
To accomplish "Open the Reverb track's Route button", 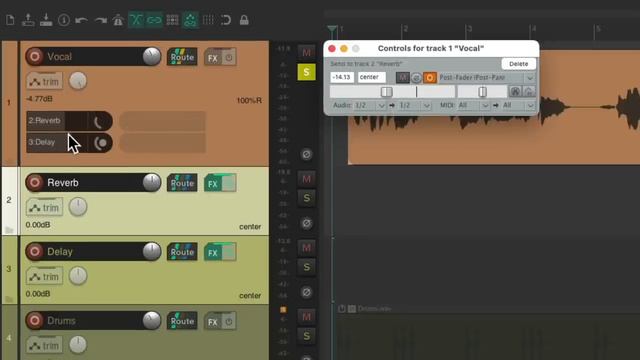I will (x=182, y=183).
